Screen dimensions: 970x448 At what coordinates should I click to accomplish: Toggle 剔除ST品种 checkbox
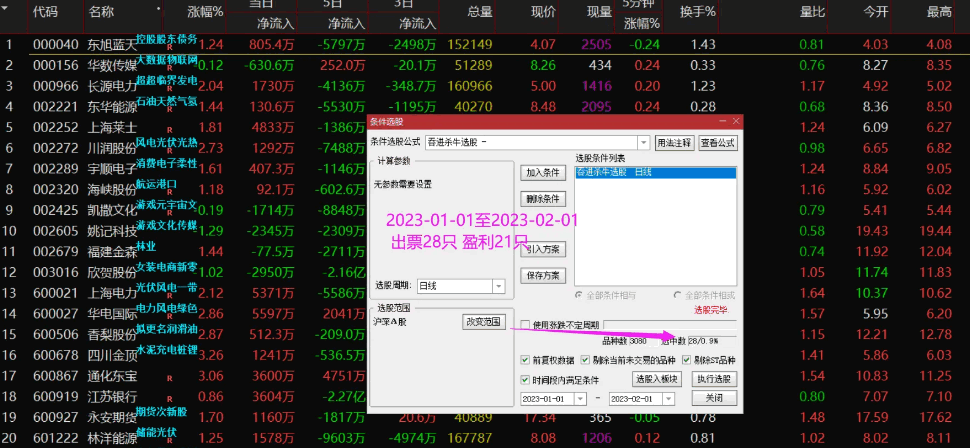click(x=686, y=360)
